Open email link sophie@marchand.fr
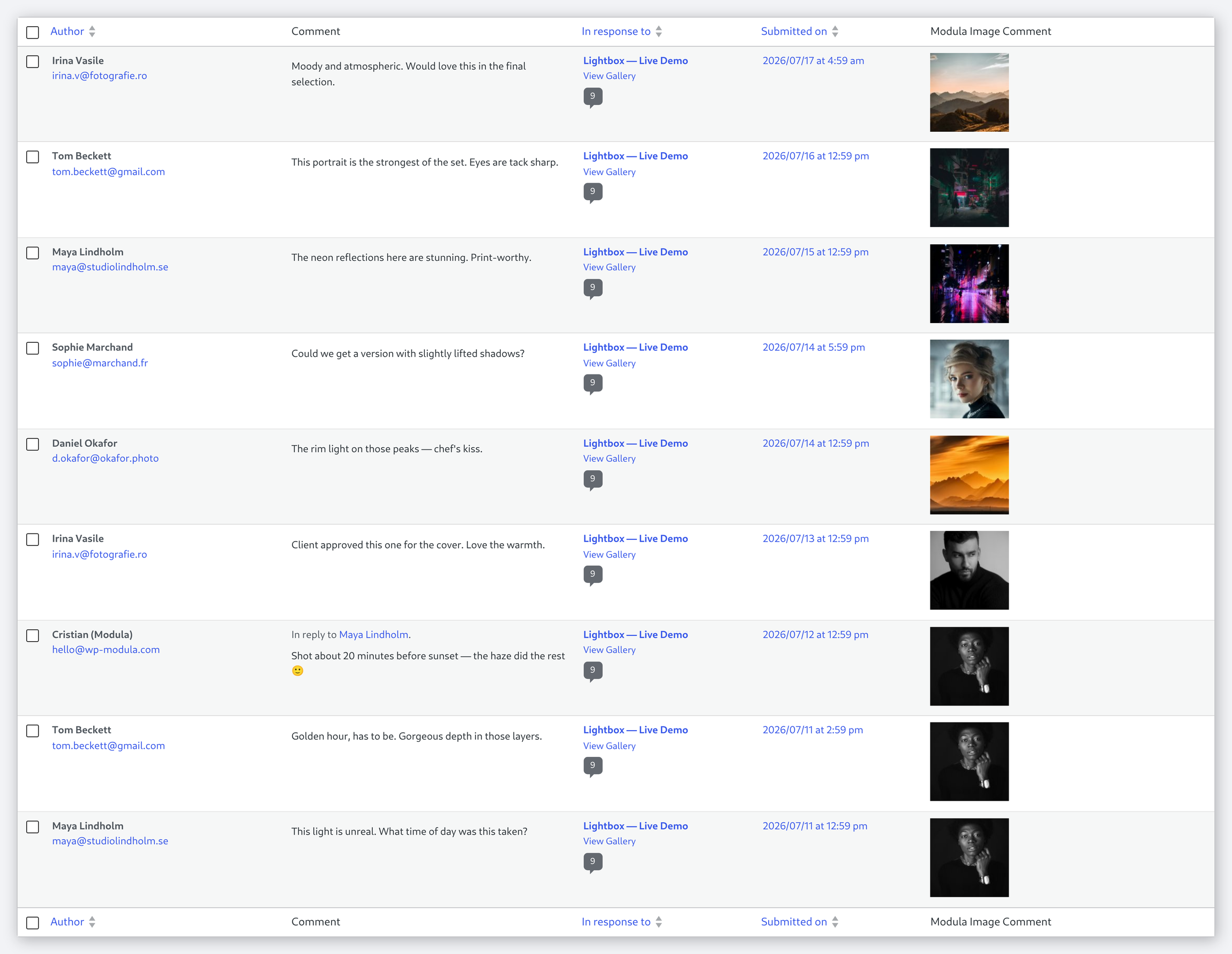 pos(100,363)
